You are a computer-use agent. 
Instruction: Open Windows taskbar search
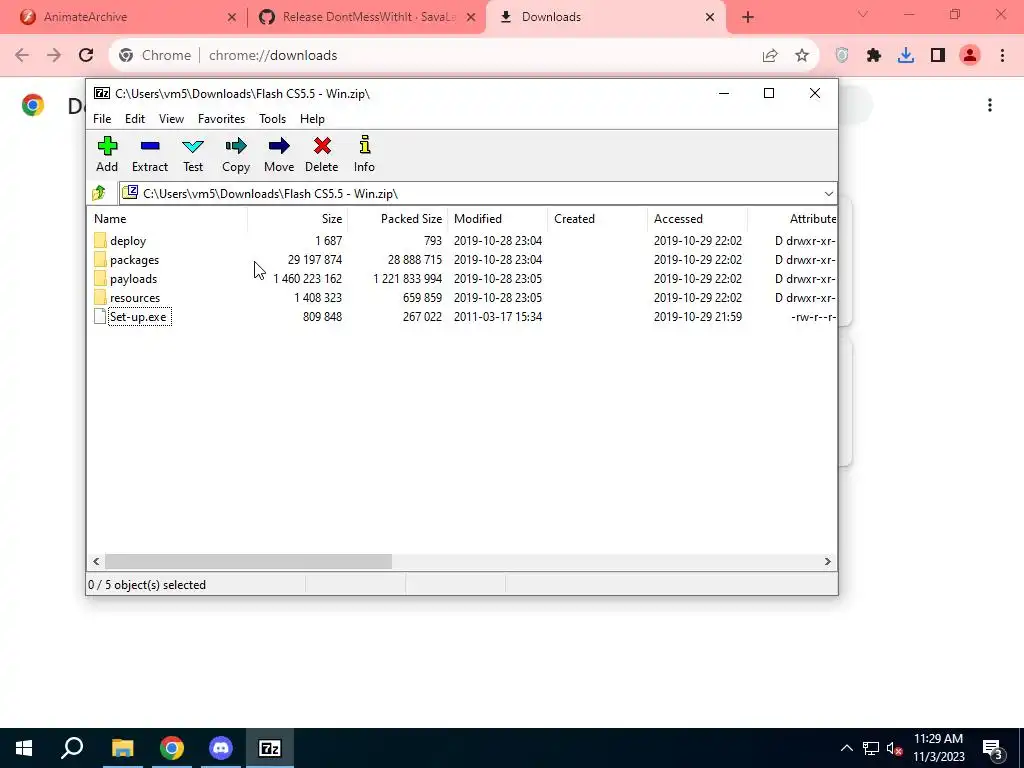pyautogui.click(x=72, y=748)
